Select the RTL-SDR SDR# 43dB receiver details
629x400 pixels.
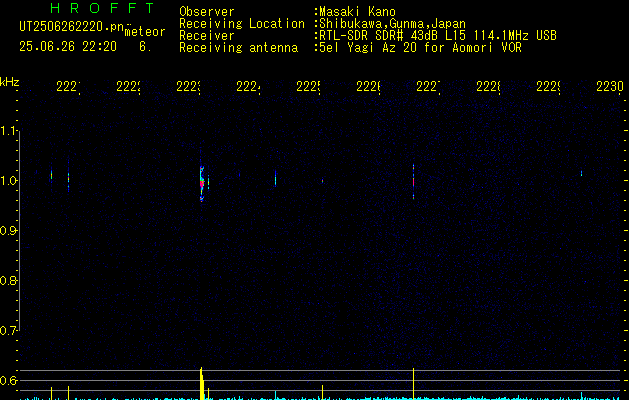tap(438, 36)
